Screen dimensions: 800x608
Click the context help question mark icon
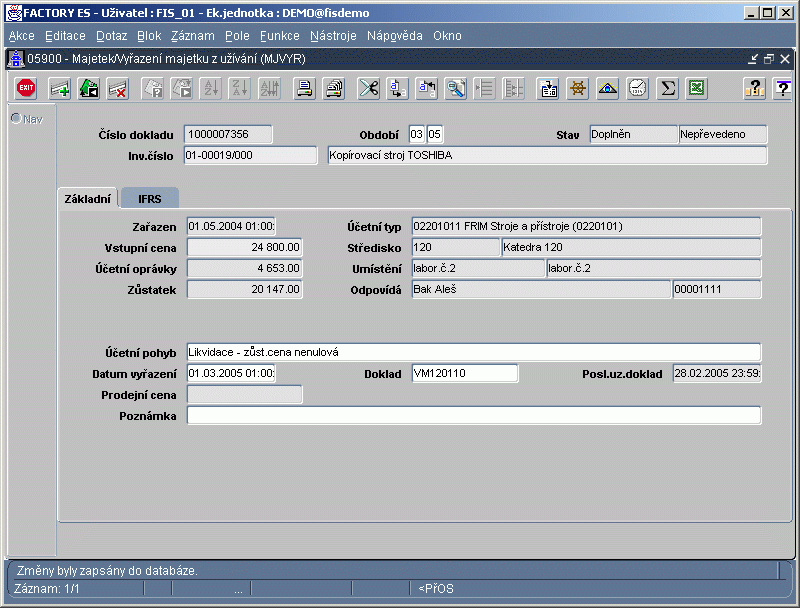[783, 88]
